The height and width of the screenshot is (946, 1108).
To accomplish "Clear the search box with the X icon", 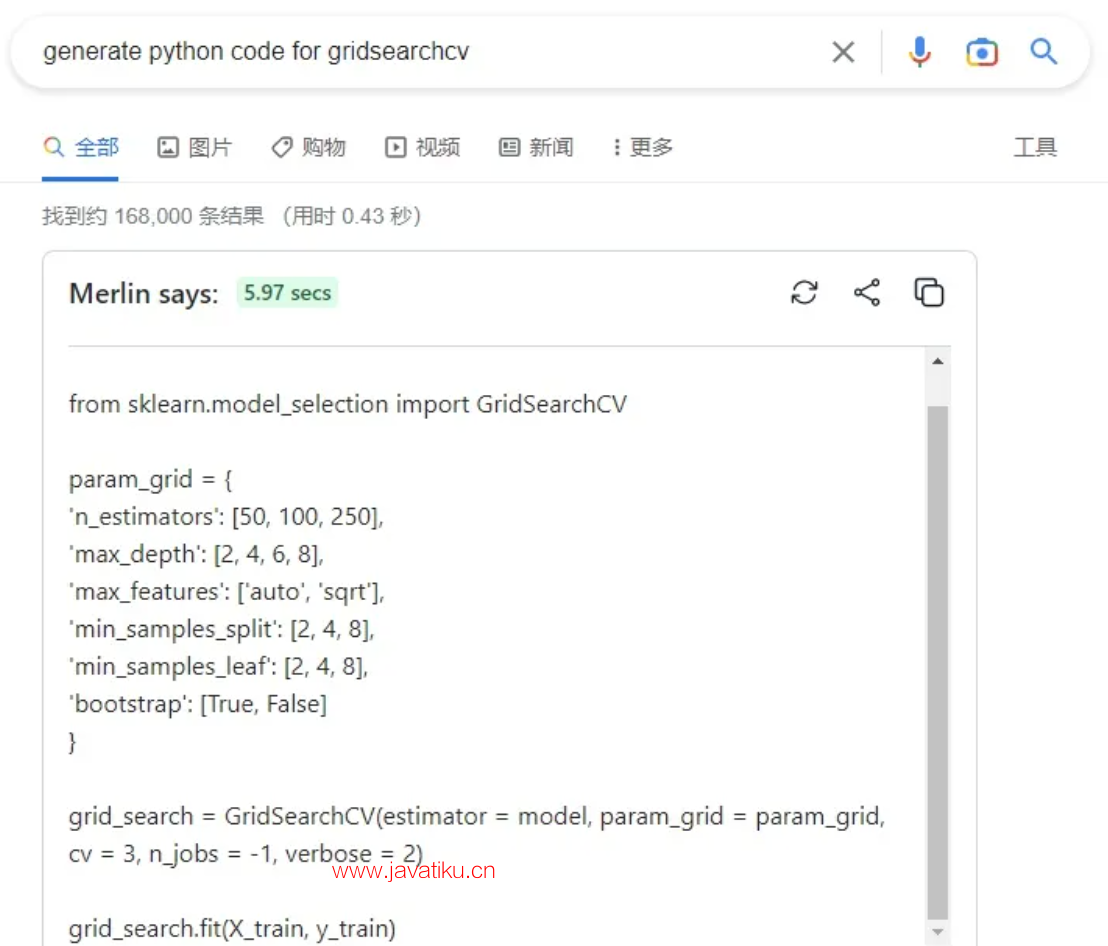I will (x=843, y=52).
